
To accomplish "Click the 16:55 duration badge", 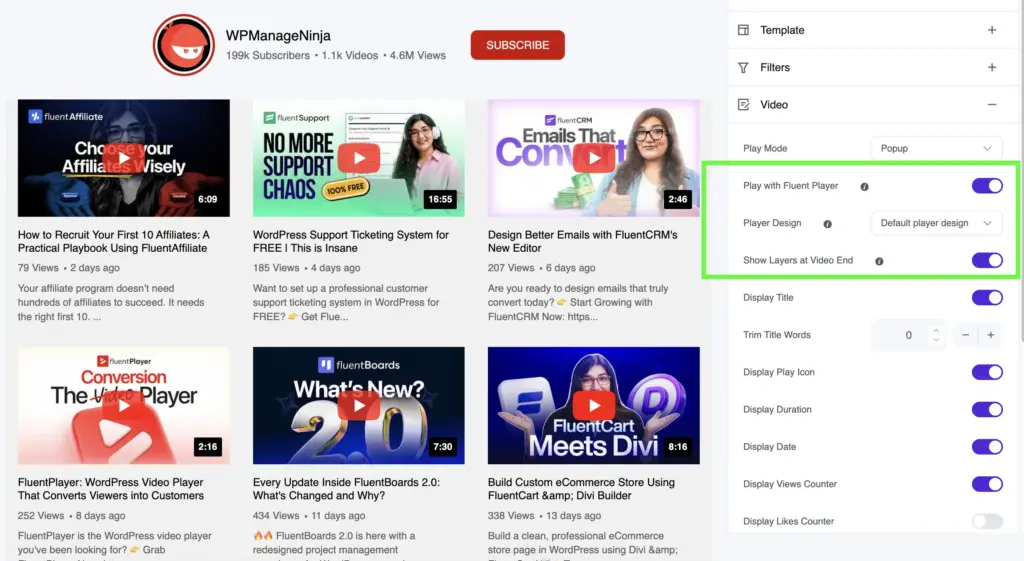I will click(440, 199).
